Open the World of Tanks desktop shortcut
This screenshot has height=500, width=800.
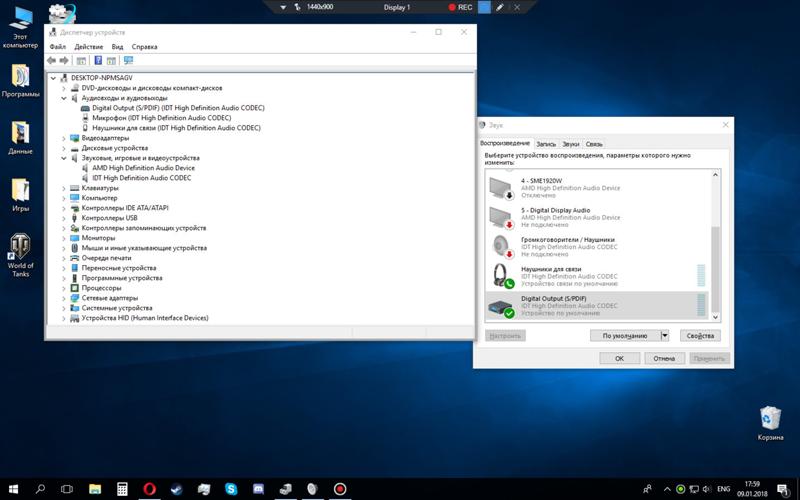point(20,256)
